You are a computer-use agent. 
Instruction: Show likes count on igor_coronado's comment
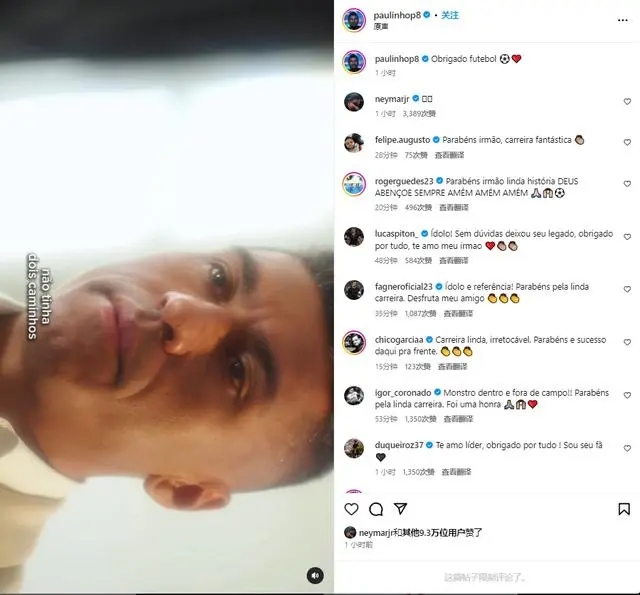(420, 419)
